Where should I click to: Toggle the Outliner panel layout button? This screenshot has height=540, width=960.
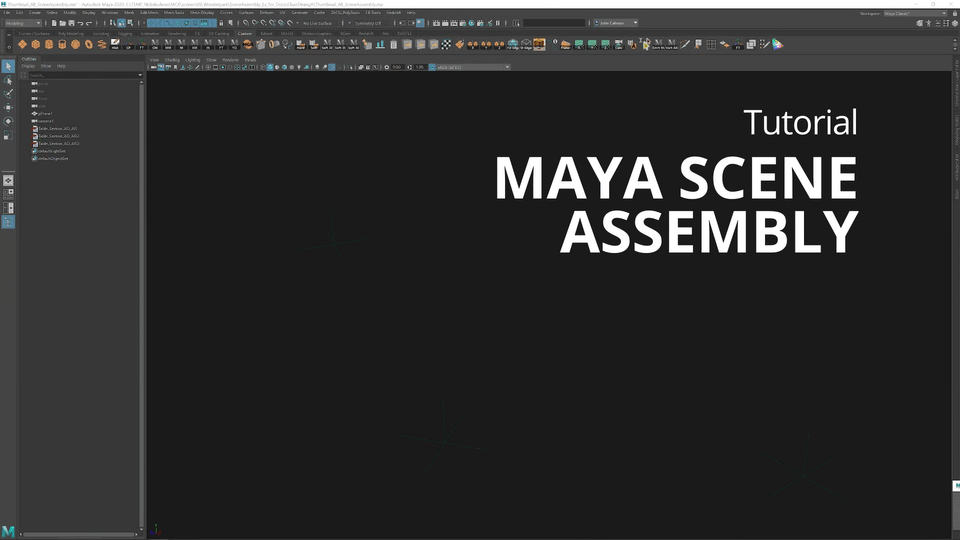(8, 222)
